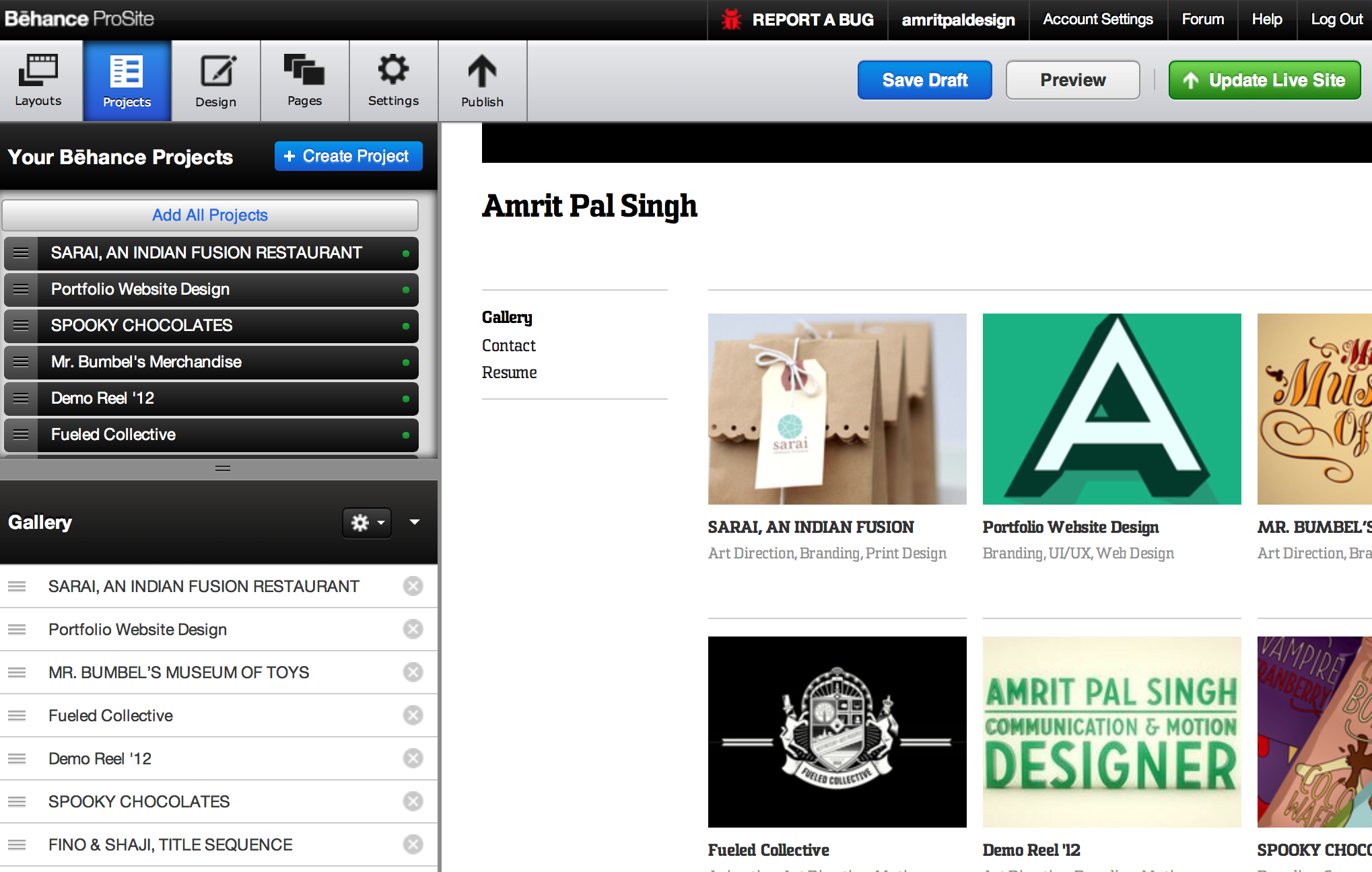Grab drag handle of Portfolio Website Design in Behance list
1372x872 pixels.
point(21,289)
